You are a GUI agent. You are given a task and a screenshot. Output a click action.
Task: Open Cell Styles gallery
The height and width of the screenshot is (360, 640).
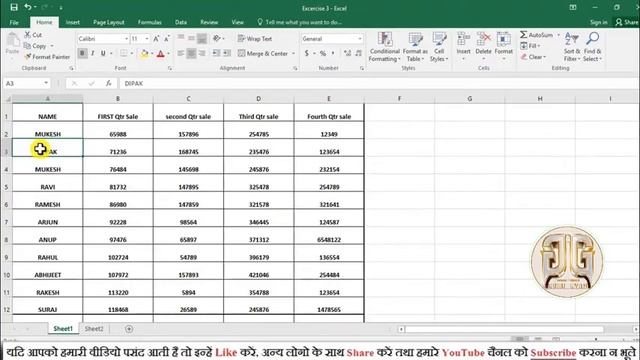click(x=439, y=47)
